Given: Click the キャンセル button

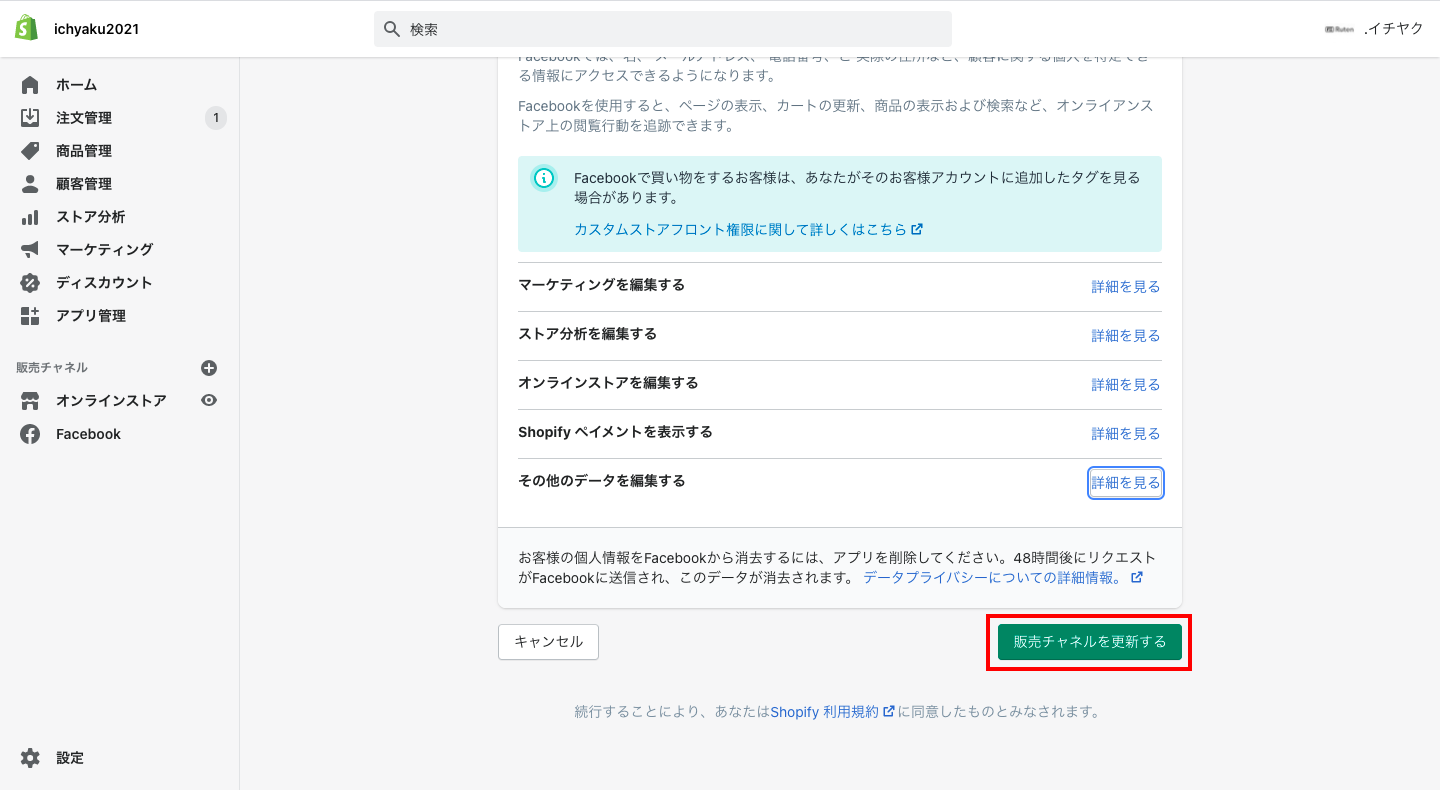Looking at the screenshot, I should [548, 642].
